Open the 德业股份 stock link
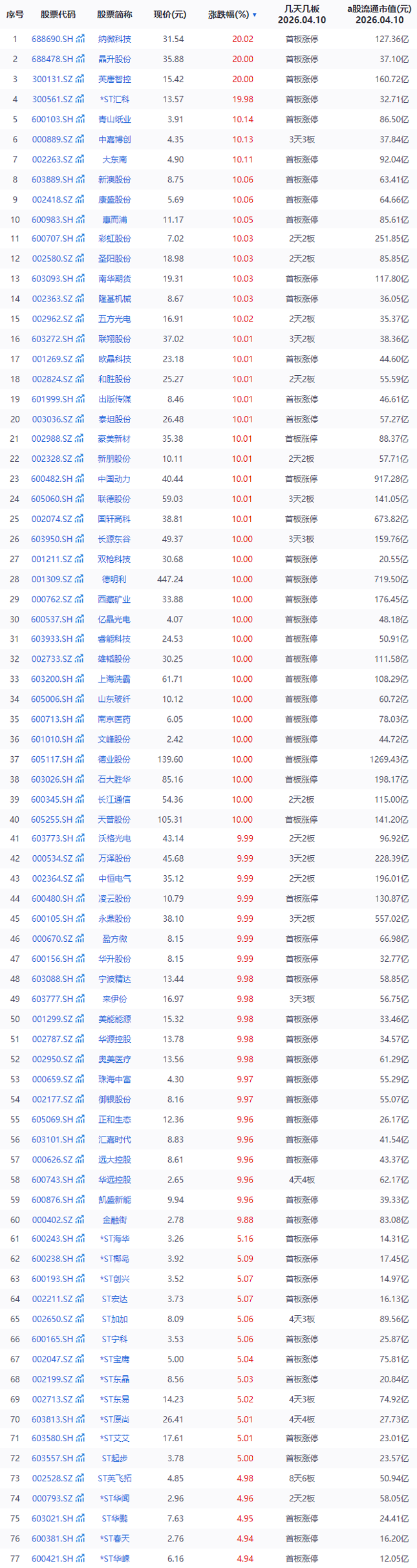The height and width of the screenshot is (1568, 417). tap(114, 759)
